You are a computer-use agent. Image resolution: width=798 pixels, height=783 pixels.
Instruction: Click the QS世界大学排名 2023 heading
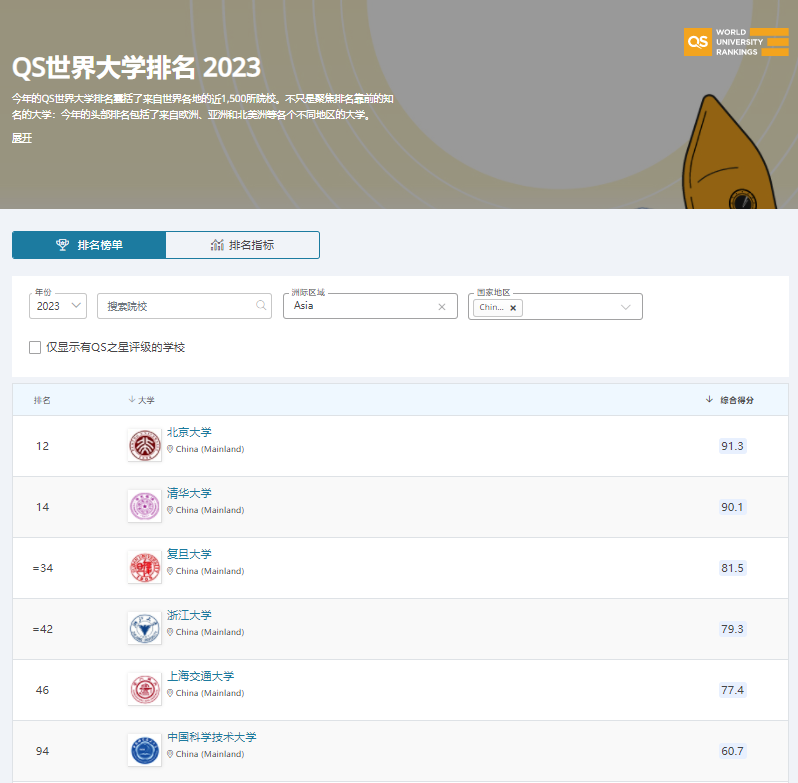[136, 68]
